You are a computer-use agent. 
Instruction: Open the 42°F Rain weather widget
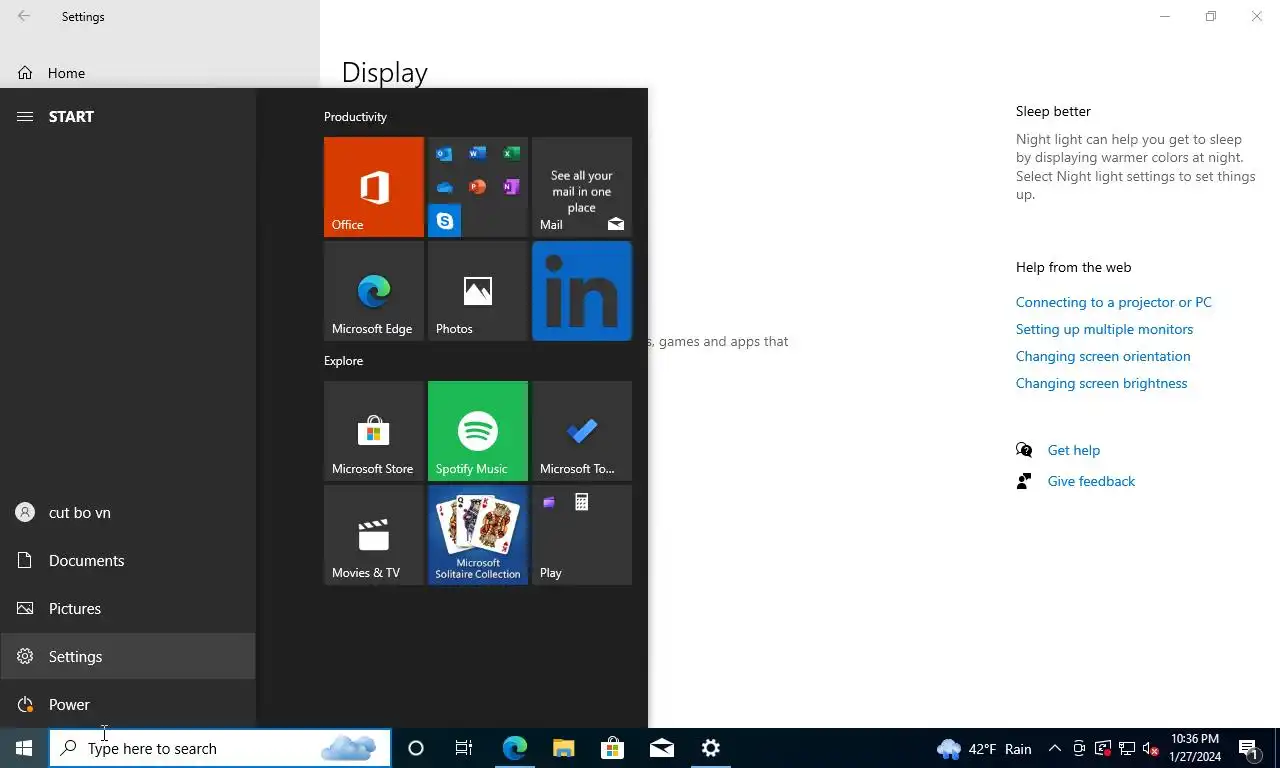click(985, 748)
